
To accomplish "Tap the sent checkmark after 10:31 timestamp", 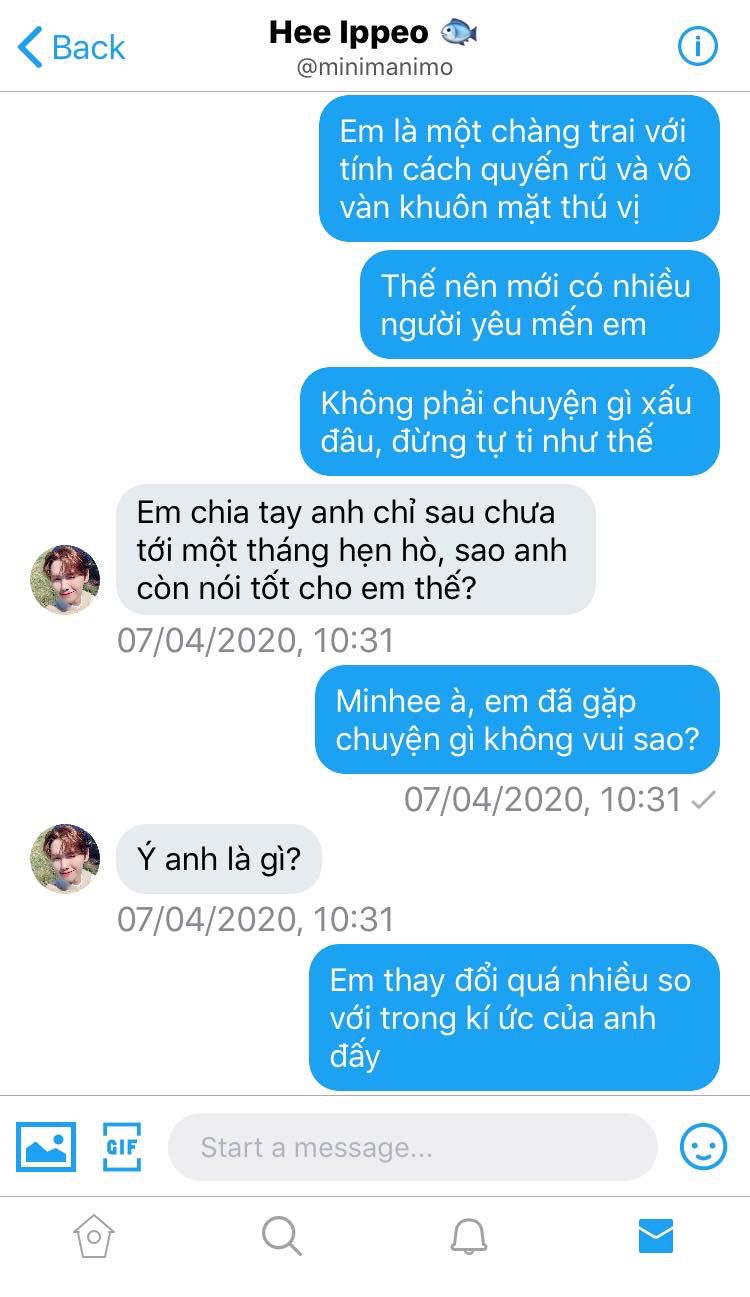I will tap(704, 799).
